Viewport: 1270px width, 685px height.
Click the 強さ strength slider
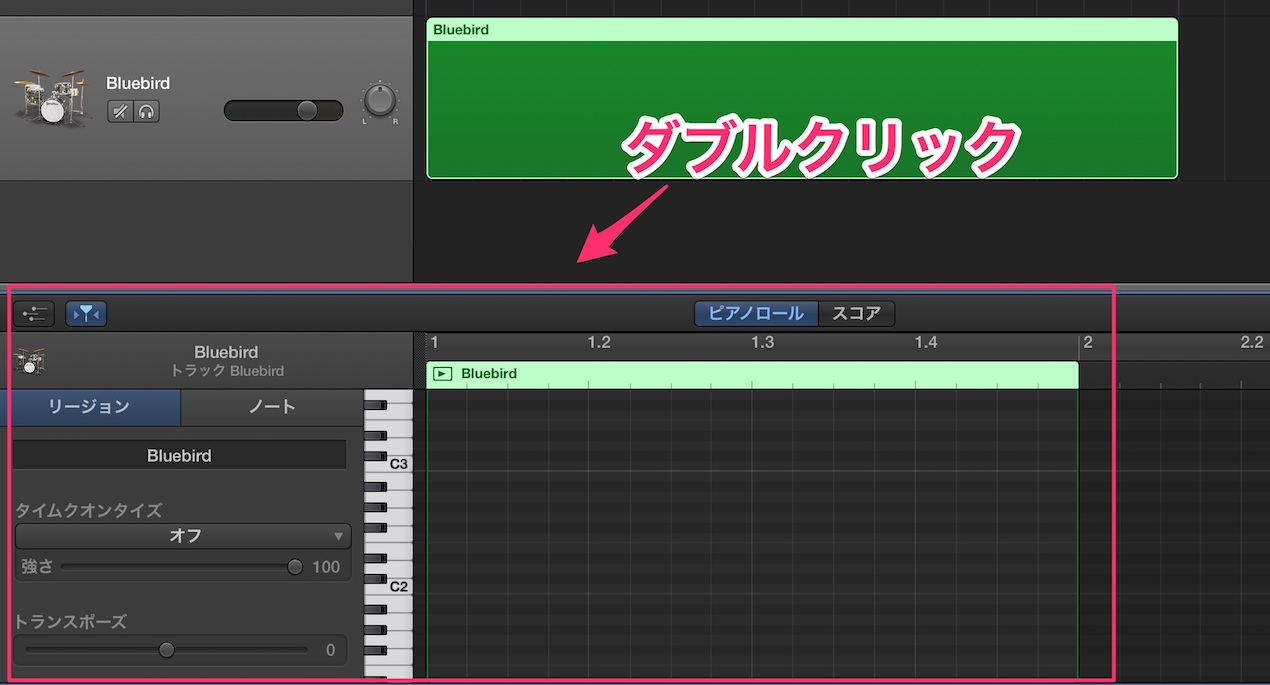click(x=180, y=567)
